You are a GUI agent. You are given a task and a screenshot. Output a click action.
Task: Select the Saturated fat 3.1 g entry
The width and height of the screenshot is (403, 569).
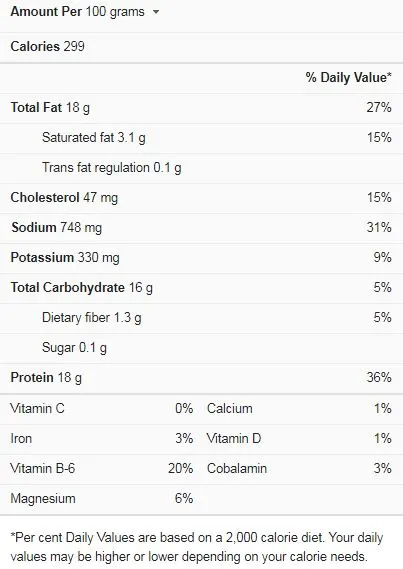pyautogui.click(x=94, y=138)
